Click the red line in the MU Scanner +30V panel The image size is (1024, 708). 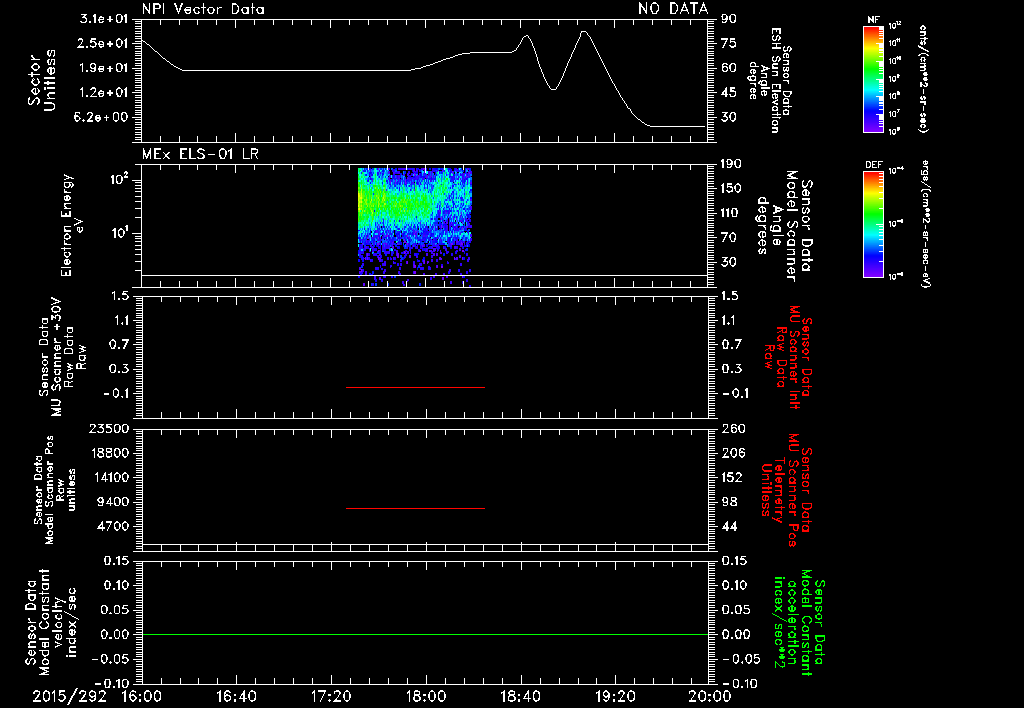click(415, 387)
